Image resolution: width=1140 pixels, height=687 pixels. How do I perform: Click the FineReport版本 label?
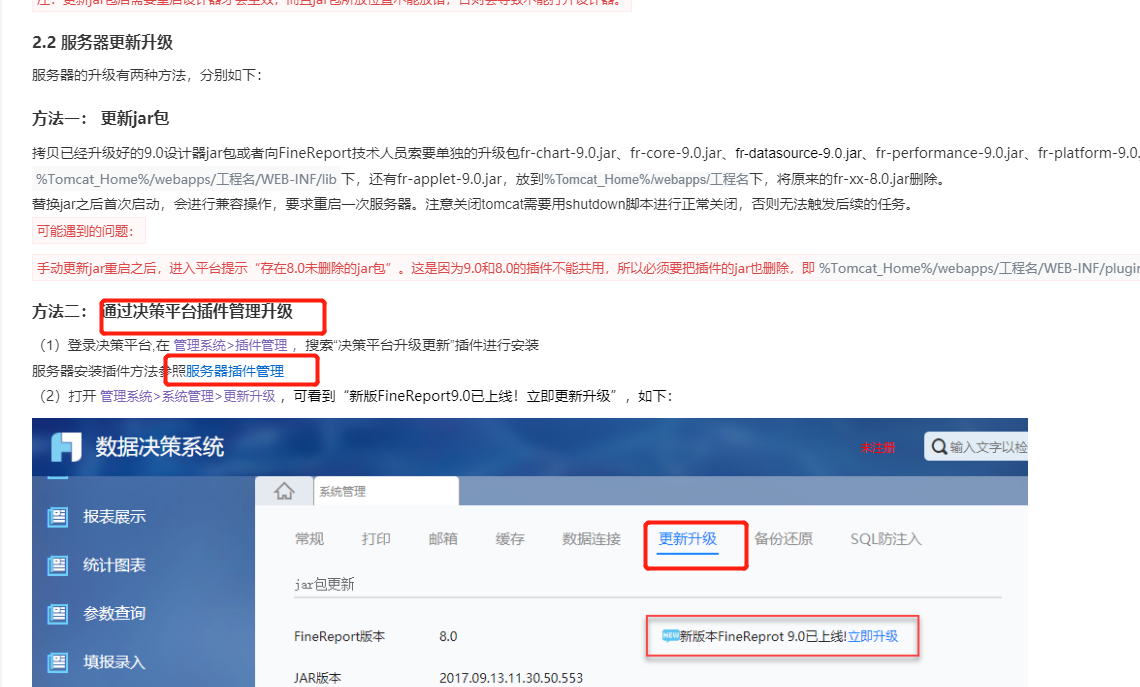tap(340, 636)
